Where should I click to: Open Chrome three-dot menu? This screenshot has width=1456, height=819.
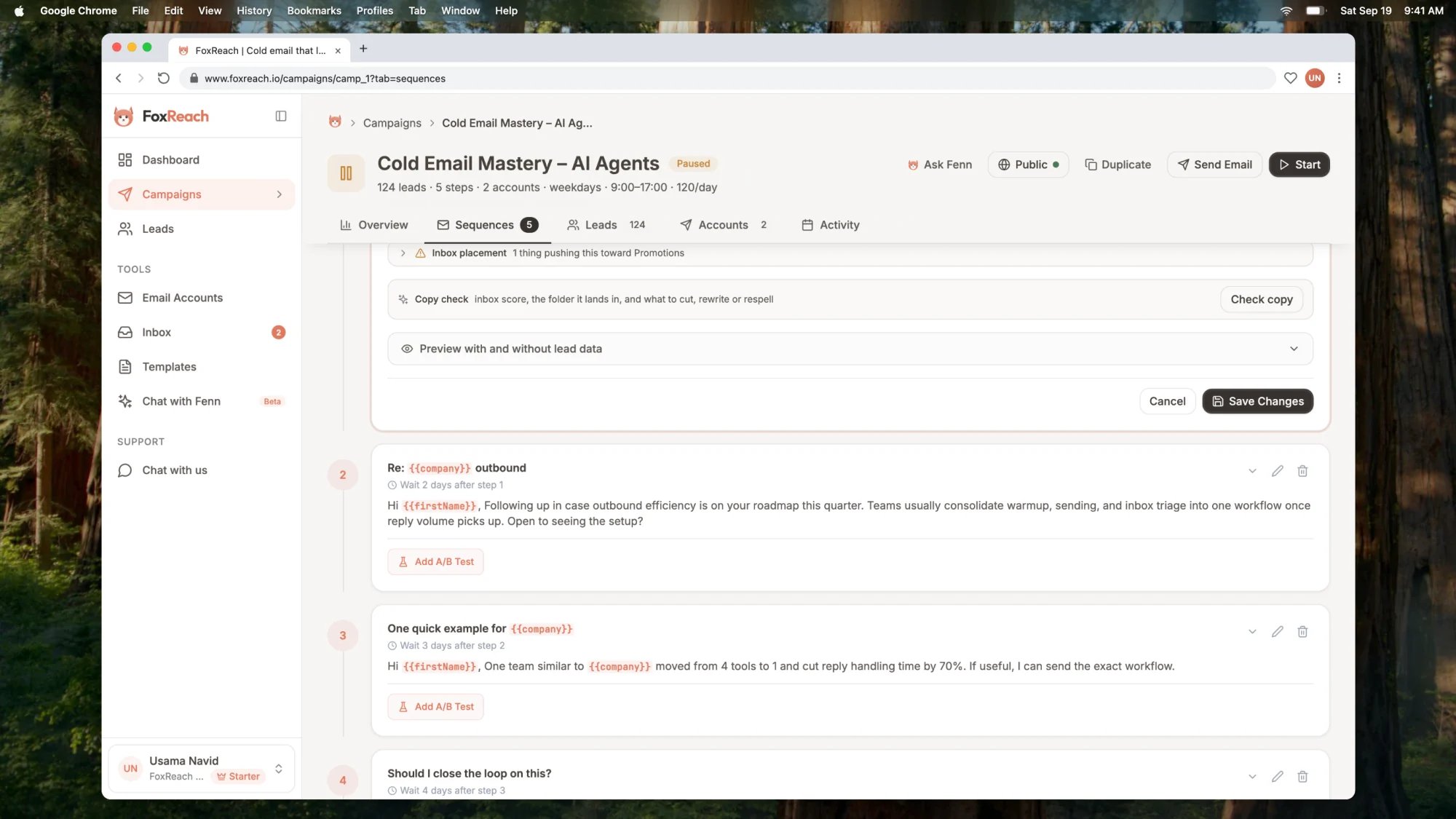(1339, 78)
